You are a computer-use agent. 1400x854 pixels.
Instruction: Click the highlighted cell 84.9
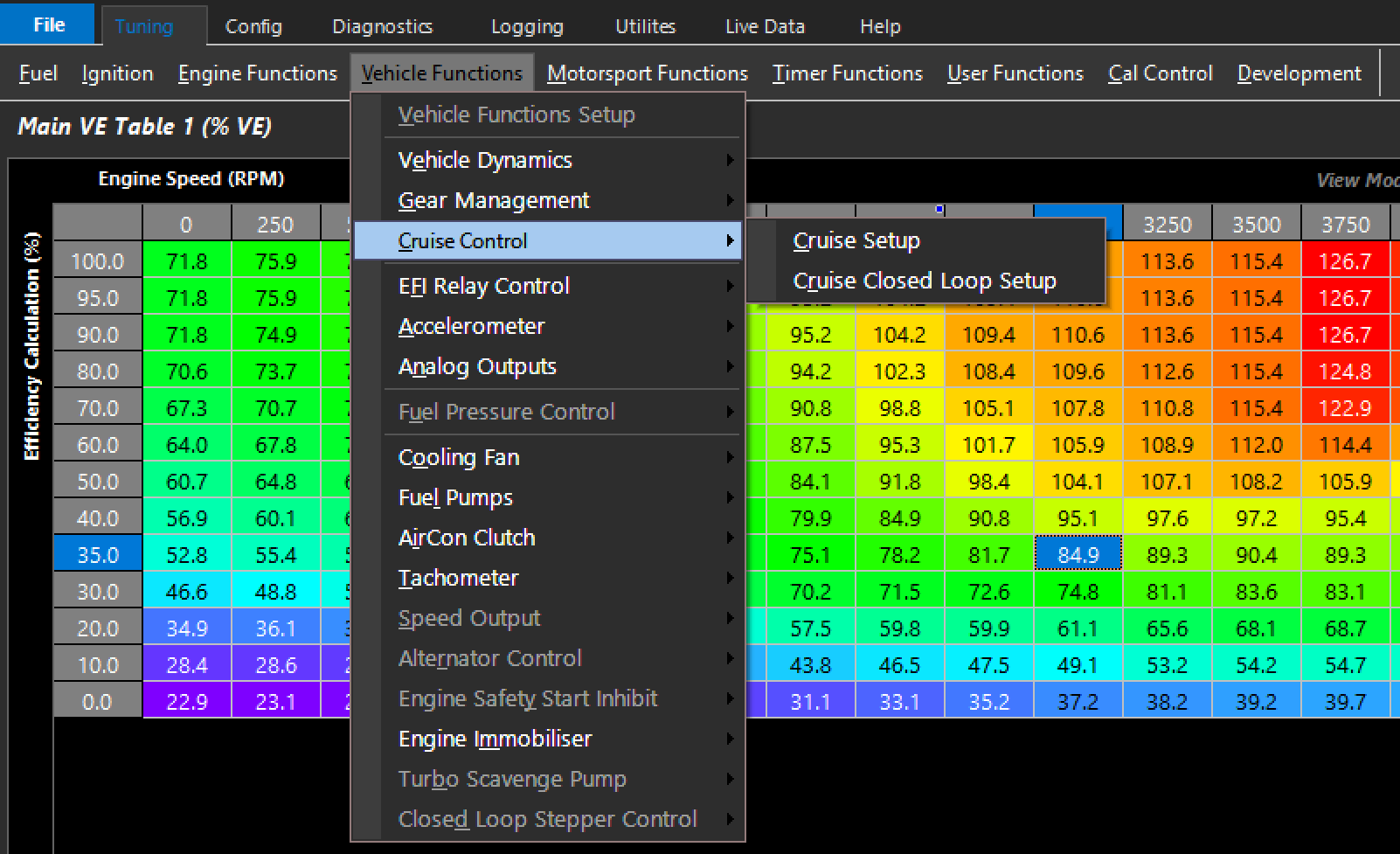coord(1078,554)
